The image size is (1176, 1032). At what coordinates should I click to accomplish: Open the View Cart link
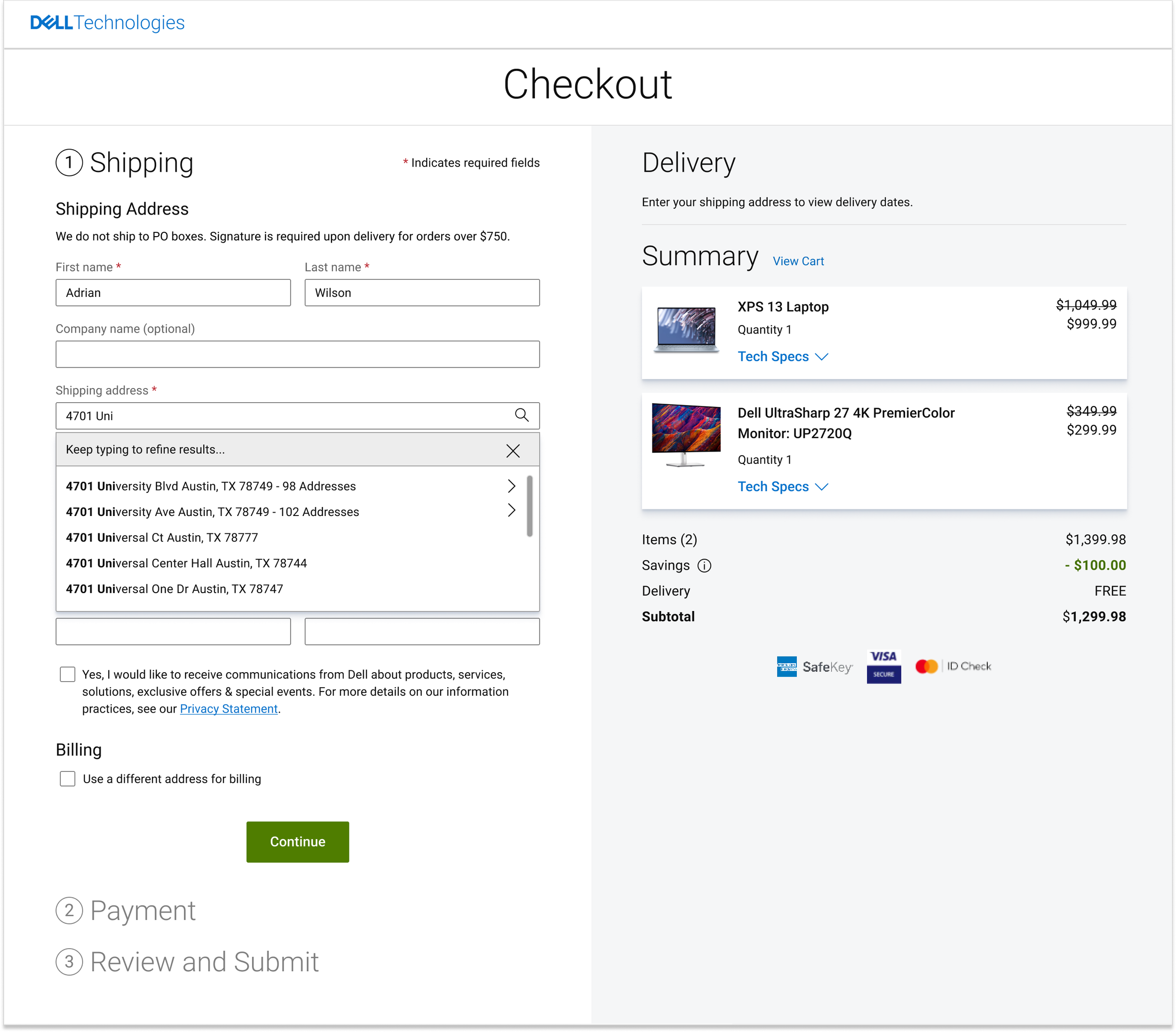point(797,261)
